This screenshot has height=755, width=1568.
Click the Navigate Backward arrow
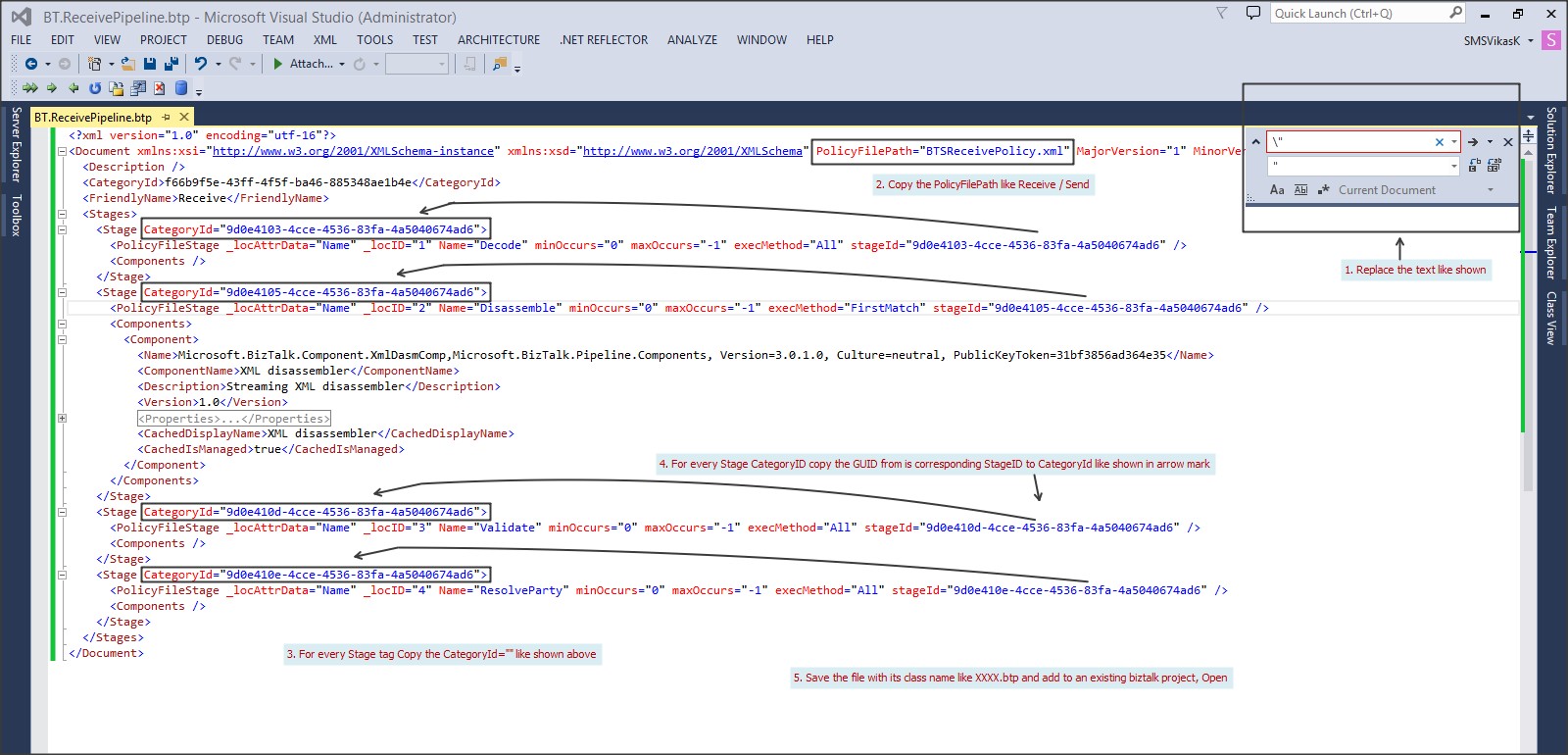pos(31,64)
